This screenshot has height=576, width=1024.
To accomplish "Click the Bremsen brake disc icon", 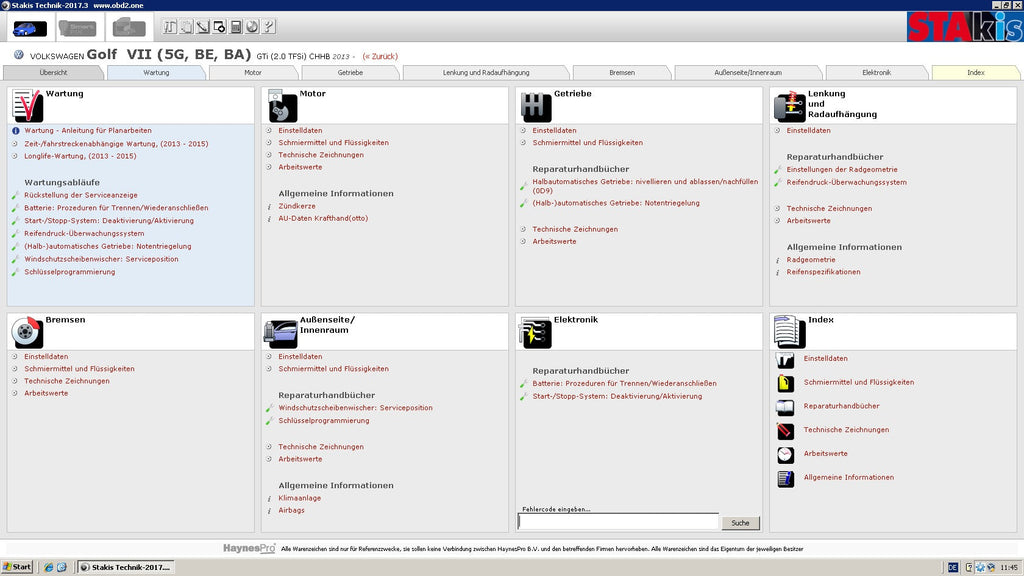I will 27,332.
